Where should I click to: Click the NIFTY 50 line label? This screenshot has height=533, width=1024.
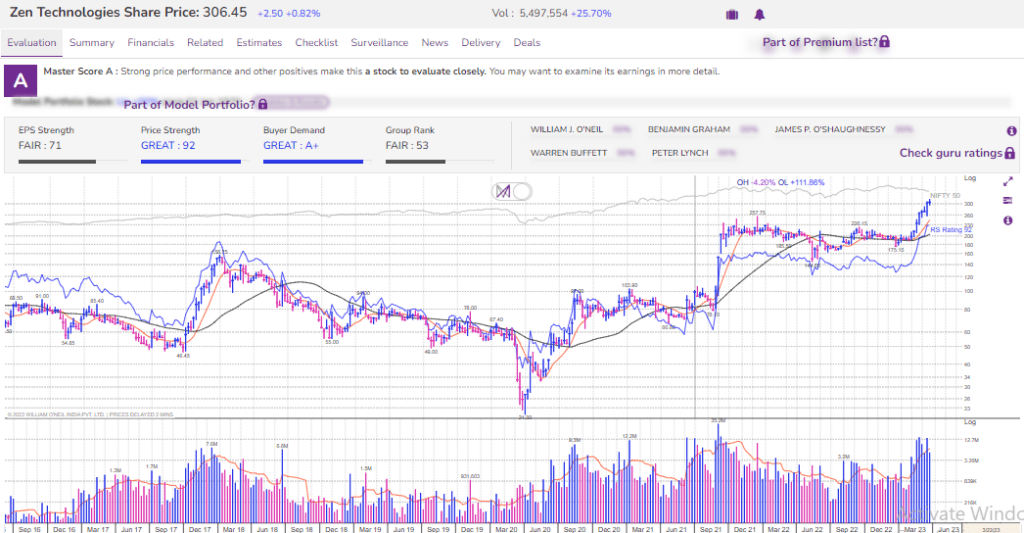[946, 196]
